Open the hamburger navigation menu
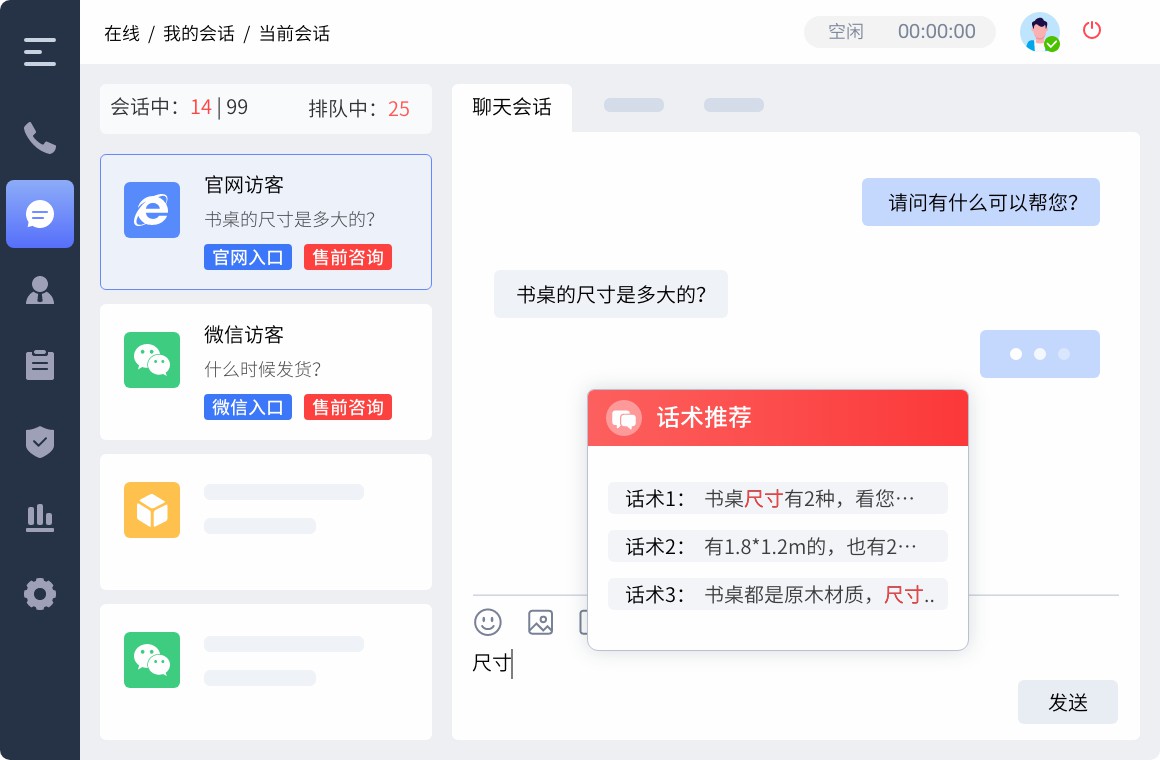1160x760 pixels. pyautogui.click(x=40, y=51)
